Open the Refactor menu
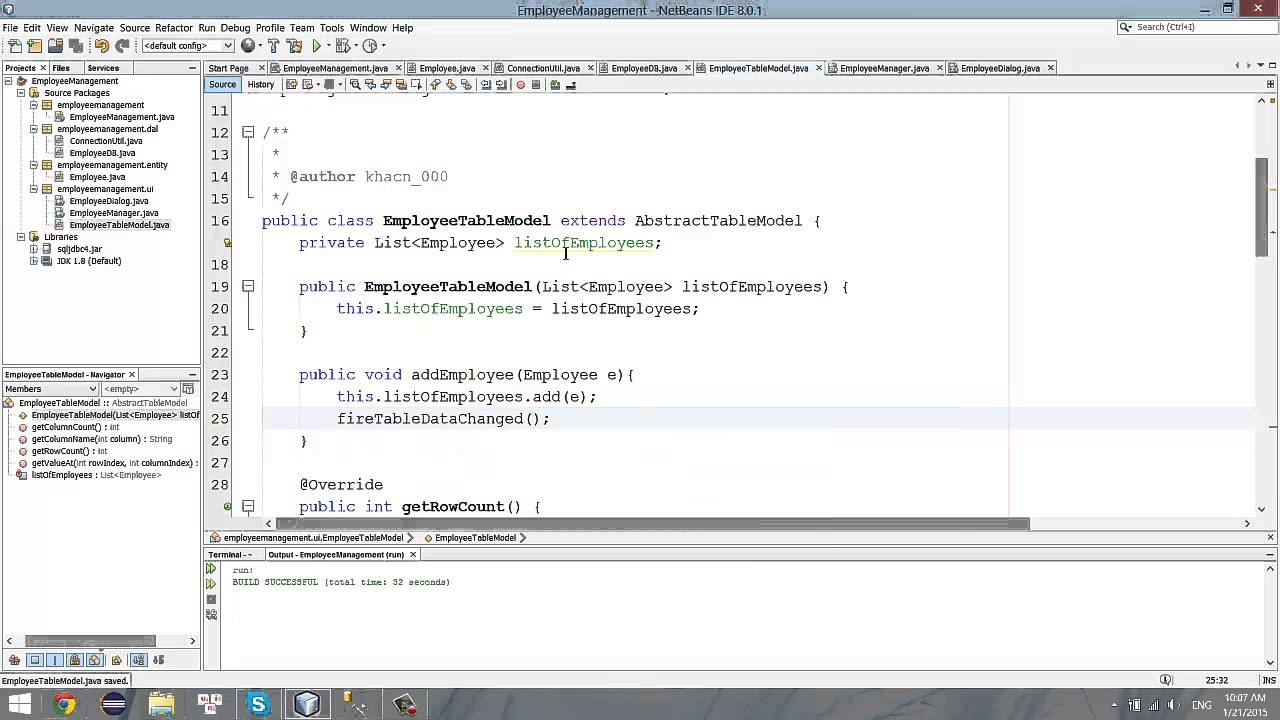This screenshot has width=1280, height=720. (173, 28)
